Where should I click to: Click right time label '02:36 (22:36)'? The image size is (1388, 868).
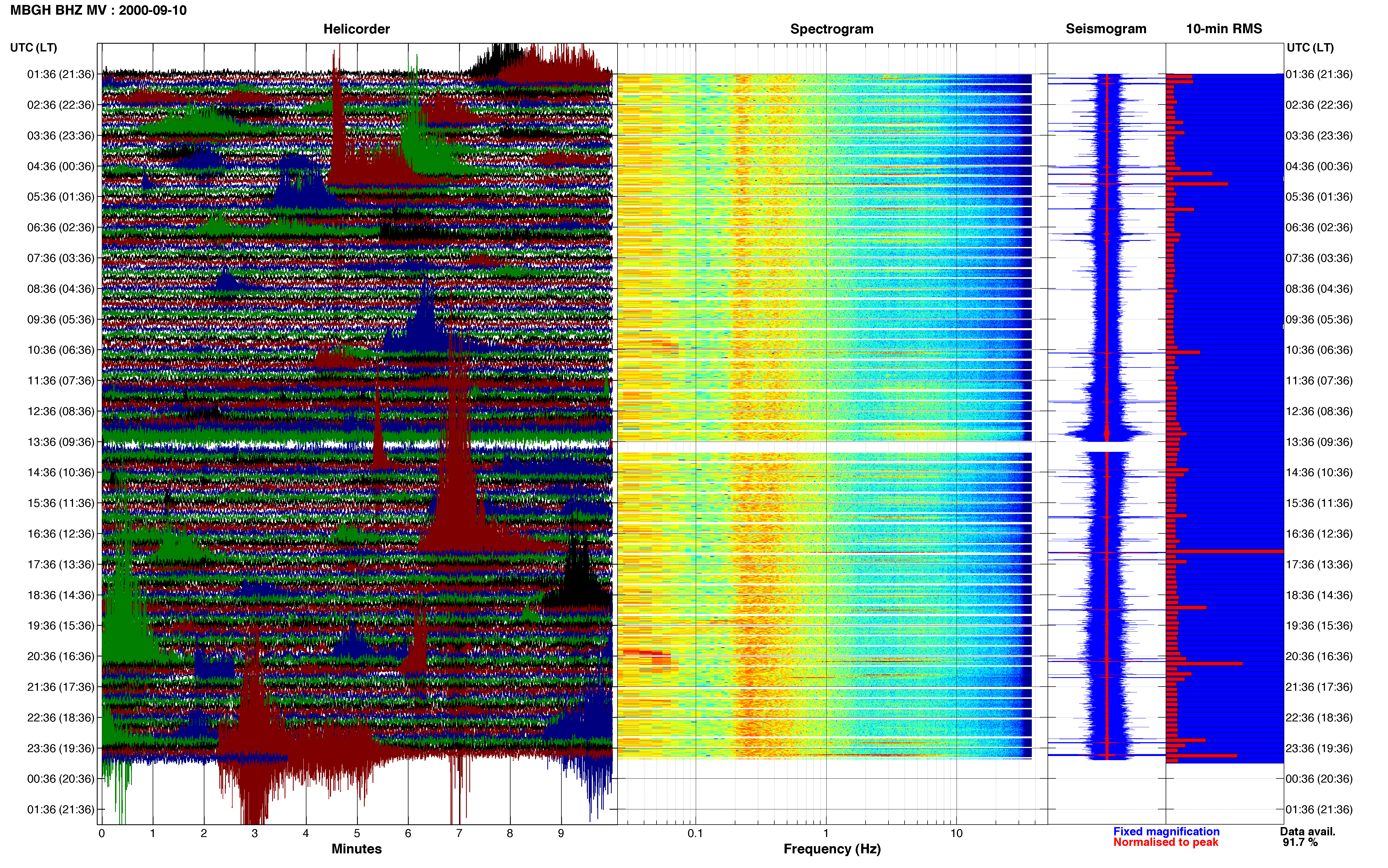tap(1319, 105)
